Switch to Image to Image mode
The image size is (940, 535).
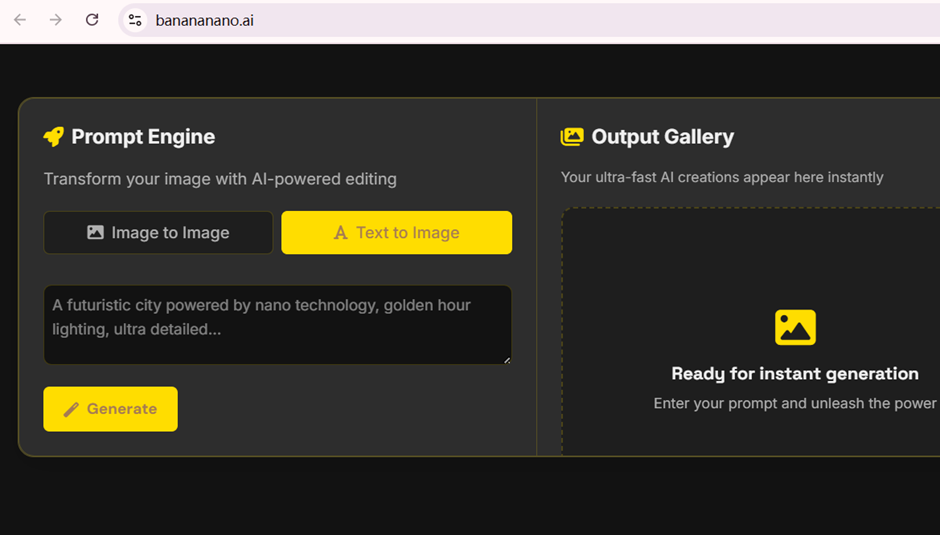(158, 233)
